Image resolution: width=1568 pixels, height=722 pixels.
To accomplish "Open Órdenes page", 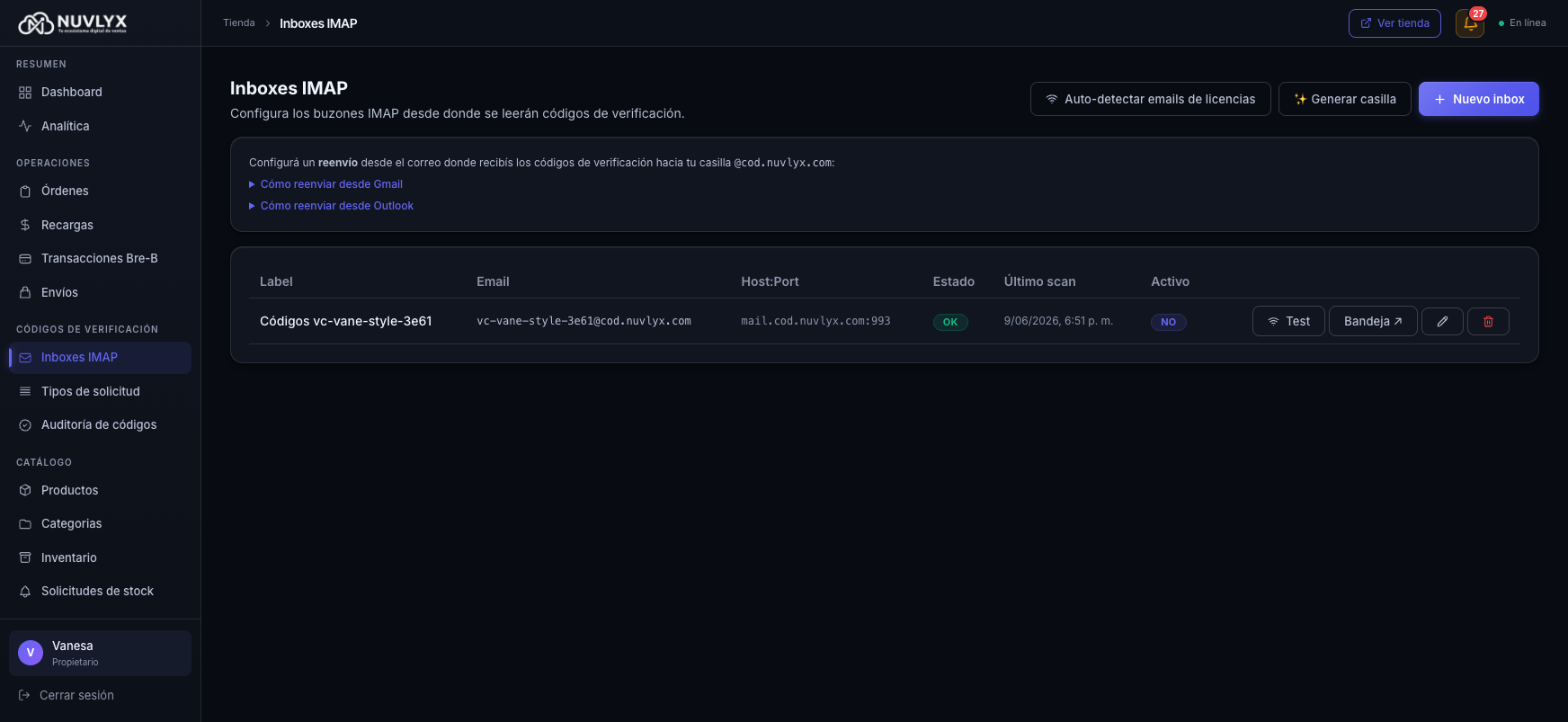I will [x=100, y=192].
